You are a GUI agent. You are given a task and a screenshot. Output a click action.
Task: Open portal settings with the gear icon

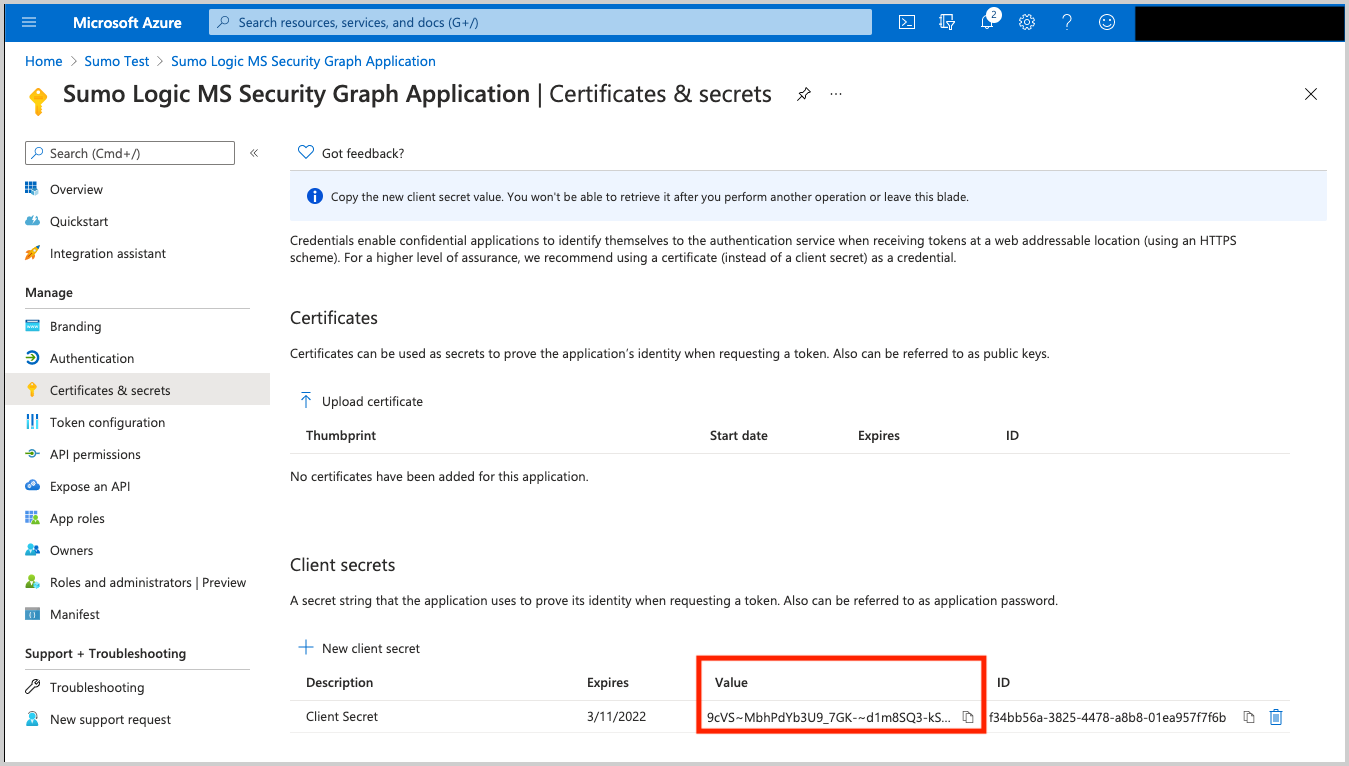click(1026, 21)
